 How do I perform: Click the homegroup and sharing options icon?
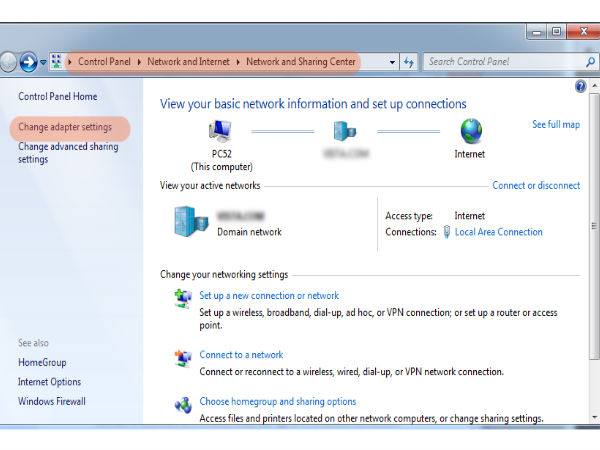pos(183,405)
